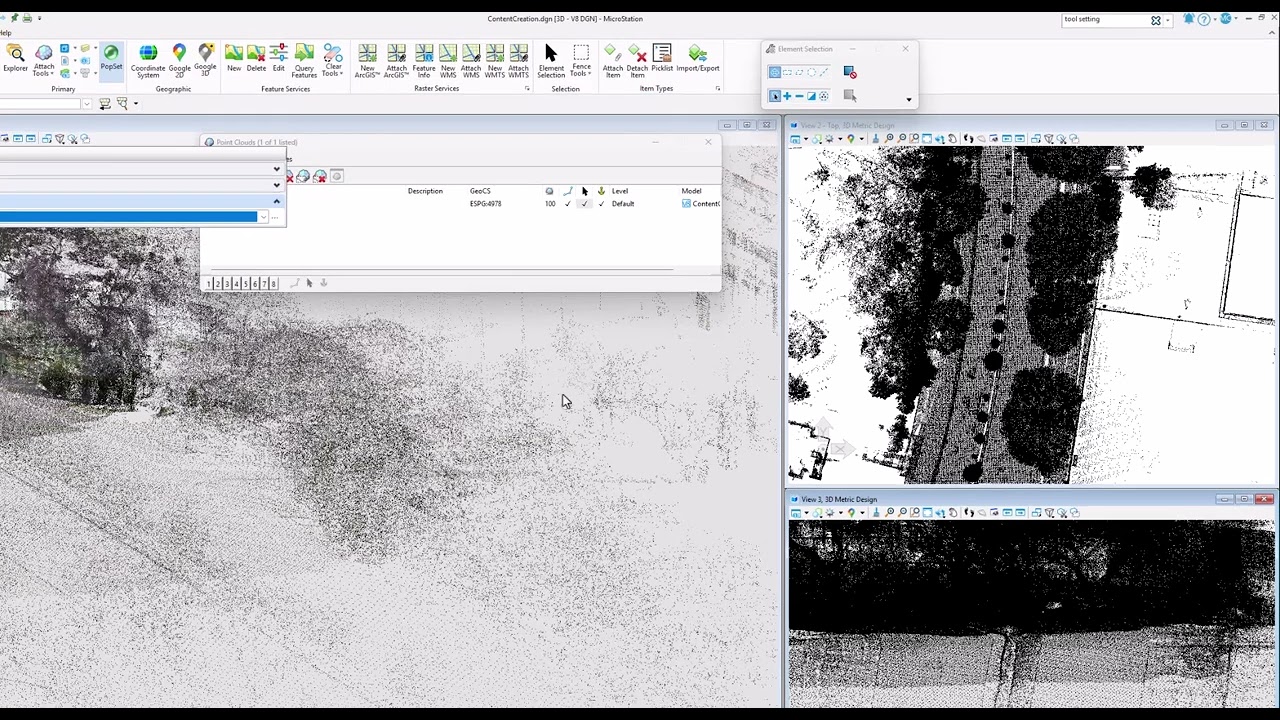Expand the Clear Tools dropdown
The width and height of the screenshot is (1280, 720).
333,62
